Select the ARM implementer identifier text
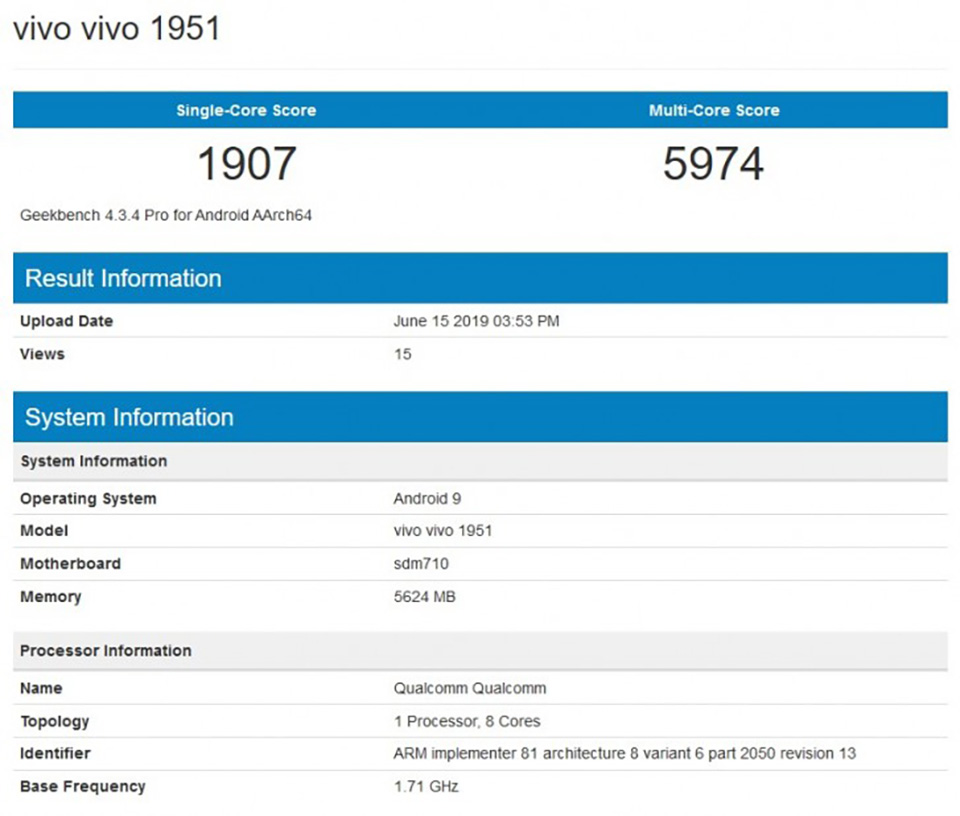Viewport: 960px width, 816px height. tap(624, 754)
